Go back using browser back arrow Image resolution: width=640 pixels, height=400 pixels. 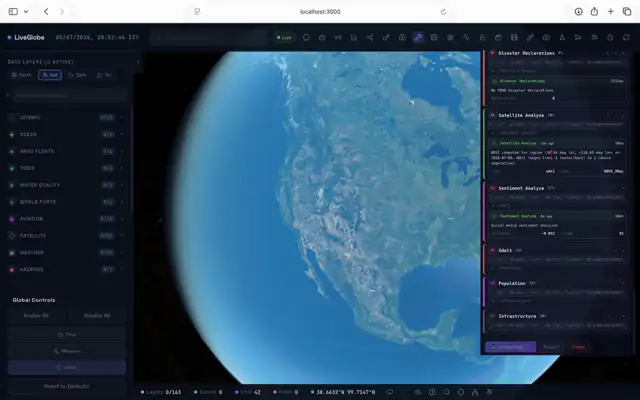(46, 11)
